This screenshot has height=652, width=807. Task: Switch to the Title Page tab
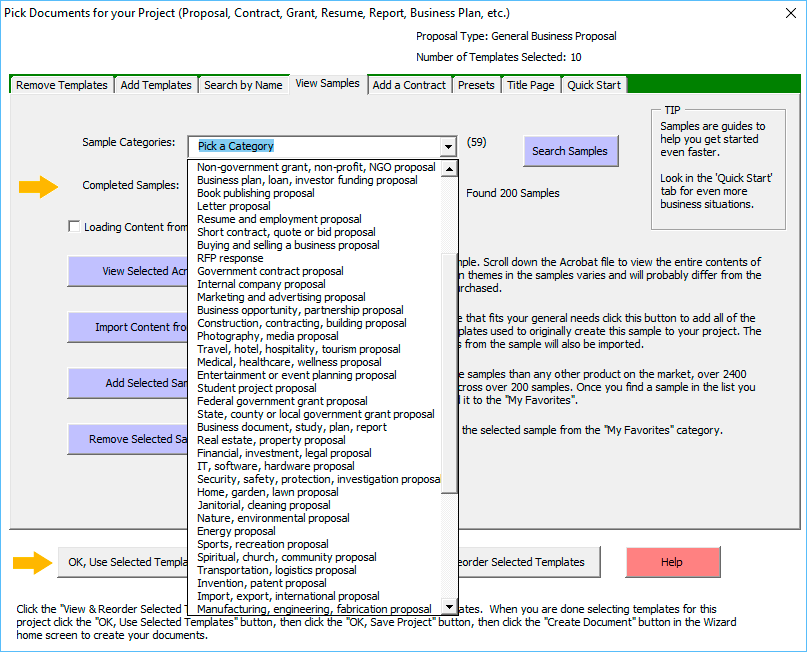coord(531,85)
